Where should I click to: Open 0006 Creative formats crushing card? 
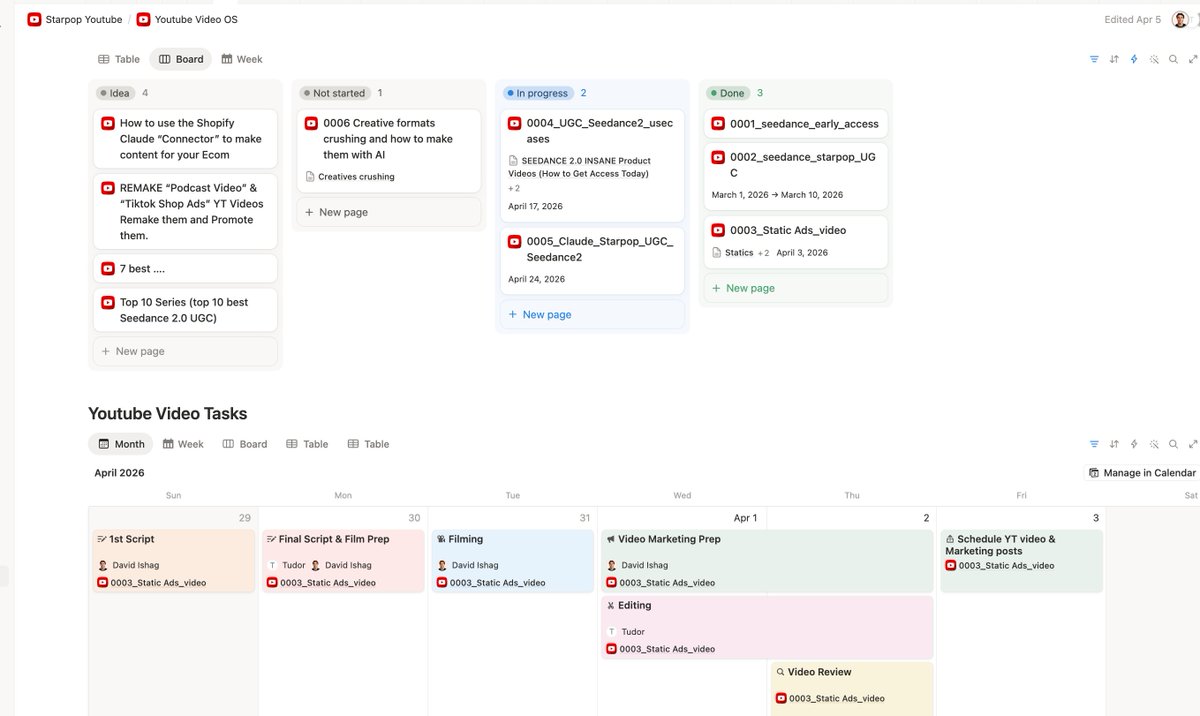[389, 151]
